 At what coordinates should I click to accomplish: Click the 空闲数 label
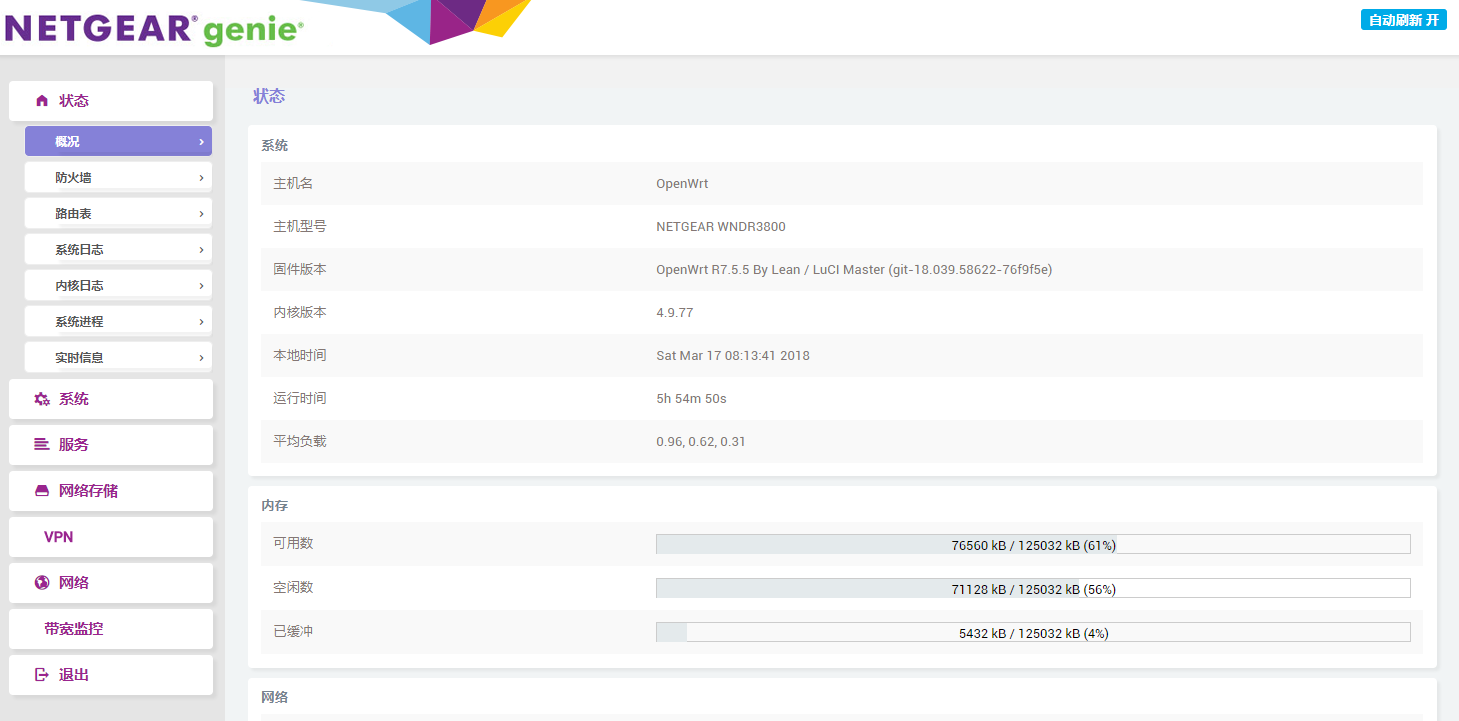(293, 588)
